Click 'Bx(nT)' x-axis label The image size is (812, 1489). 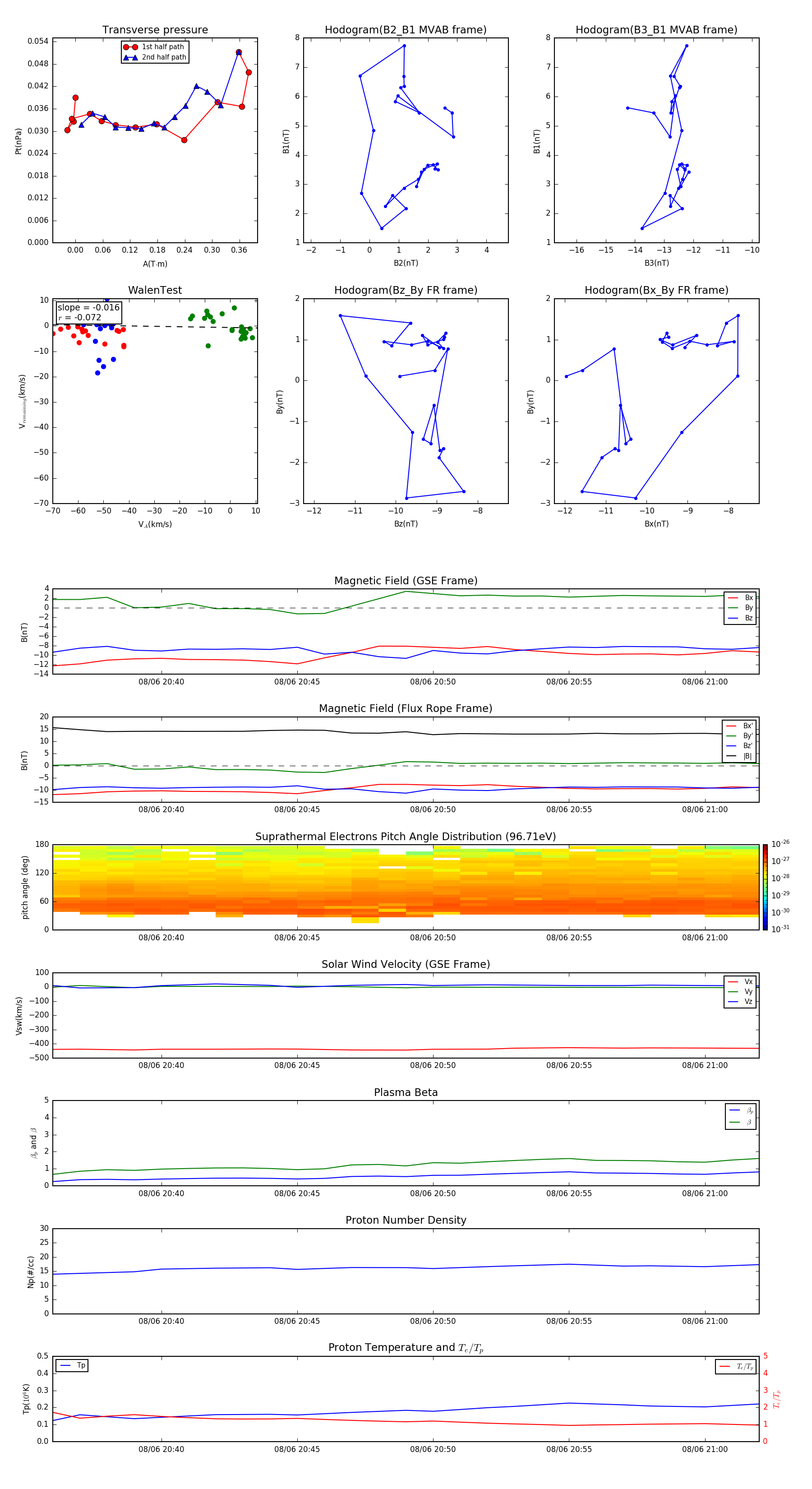[x=656, y=524]
